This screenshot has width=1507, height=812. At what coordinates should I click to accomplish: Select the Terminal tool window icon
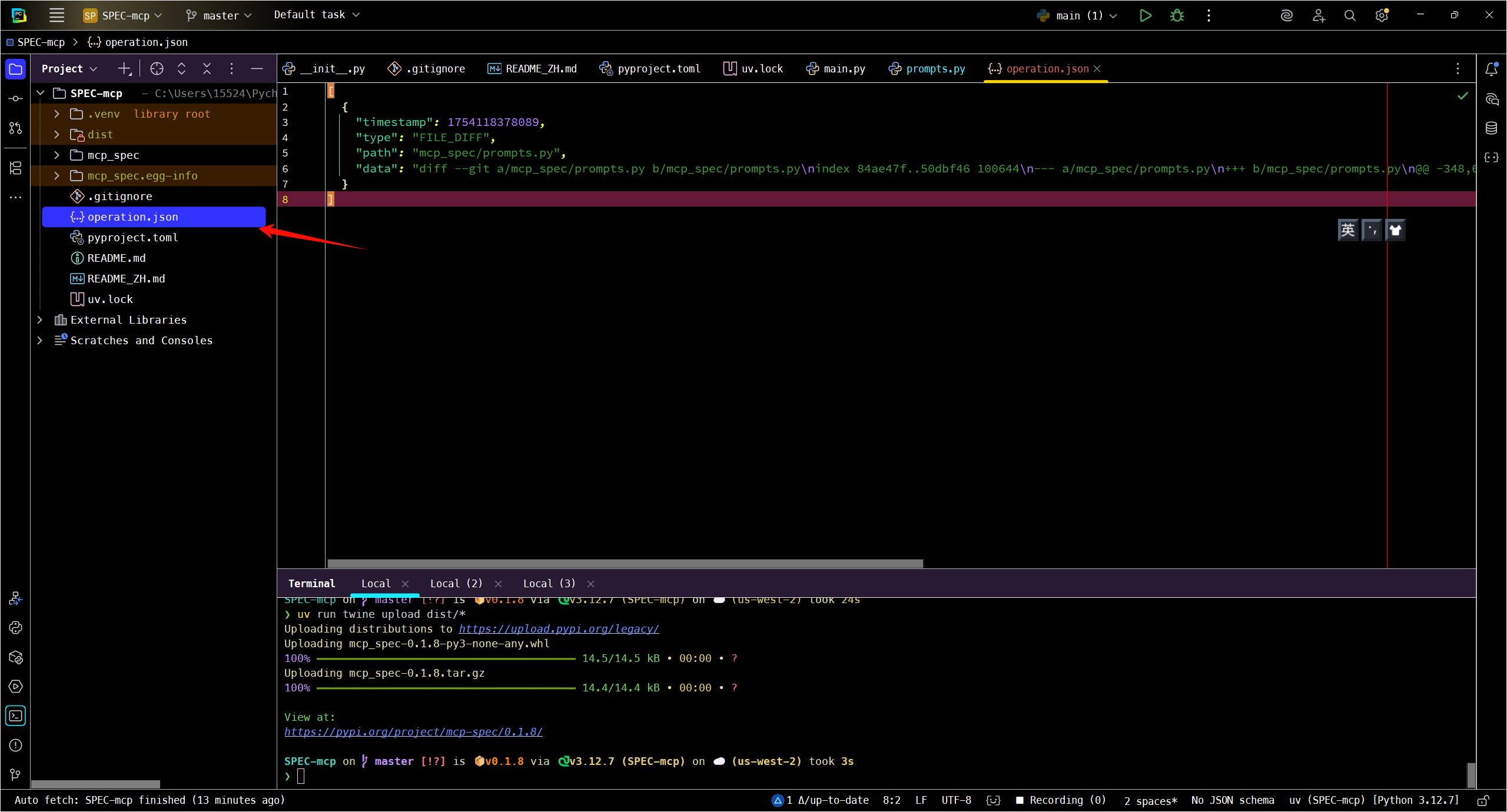pos(15,716)
